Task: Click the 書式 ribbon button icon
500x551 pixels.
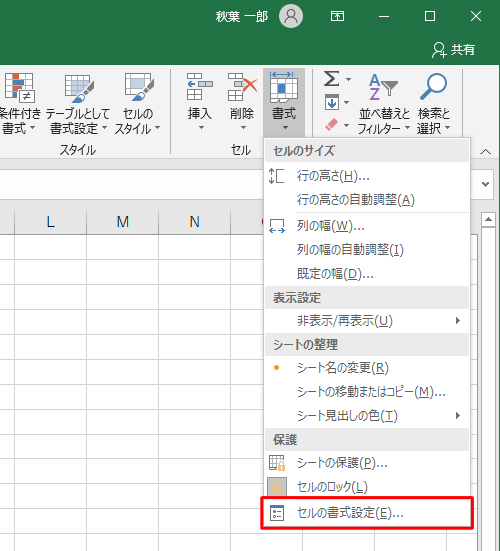Action: tap(284, 87)
